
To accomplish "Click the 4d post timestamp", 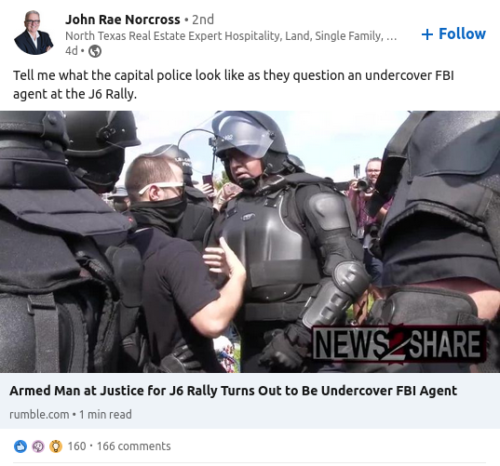I will click(71, 51).
